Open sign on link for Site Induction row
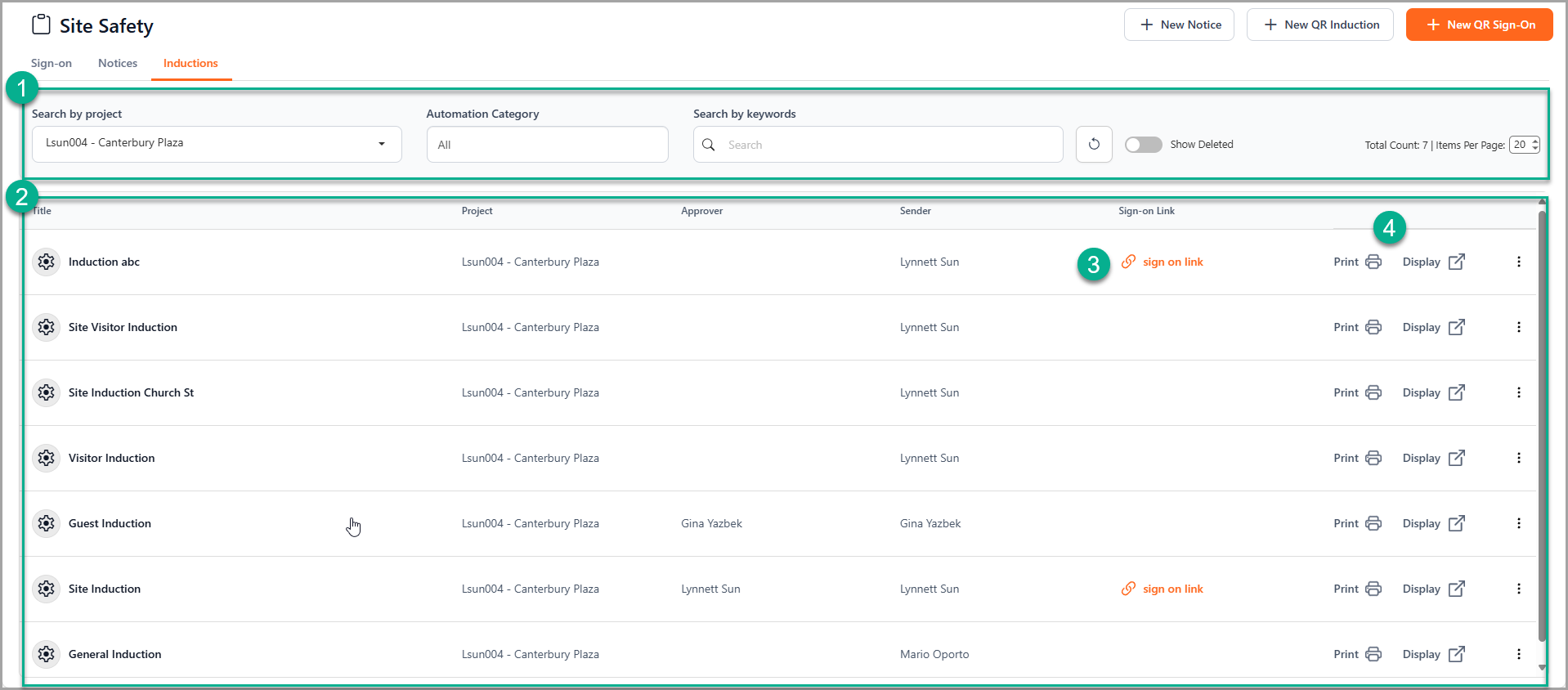Image resolution: width=1568 pixels, height=690 pixels. [x=1162, y=589]
